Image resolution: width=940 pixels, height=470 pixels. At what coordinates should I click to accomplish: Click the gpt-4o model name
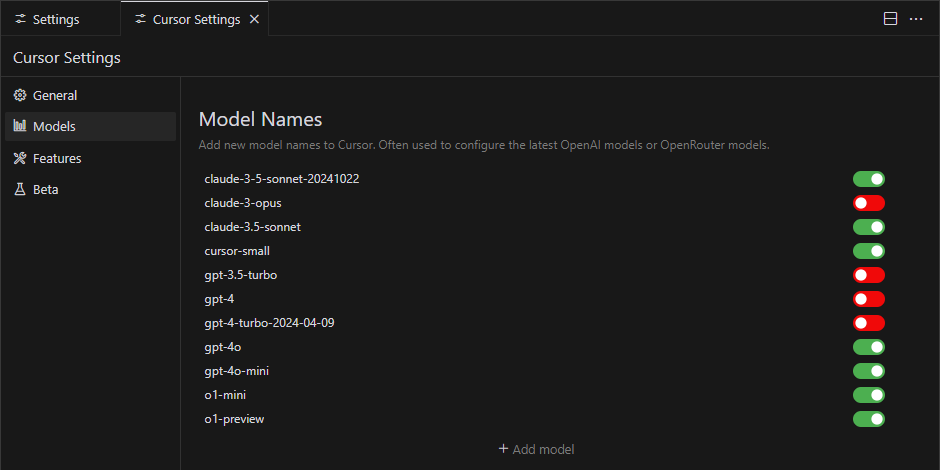point(222,347)
